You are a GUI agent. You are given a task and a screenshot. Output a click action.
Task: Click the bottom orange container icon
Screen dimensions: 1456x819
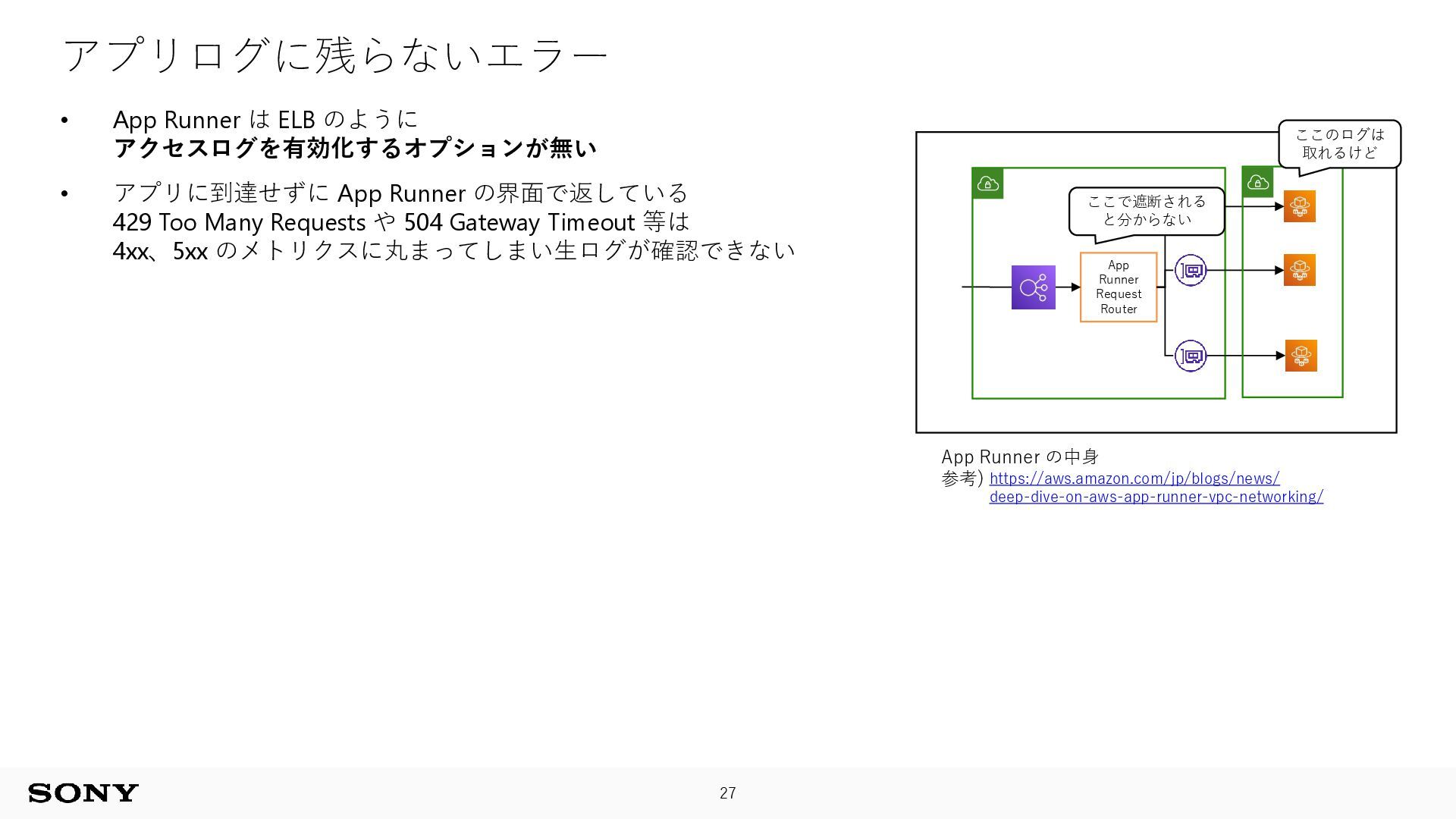[1301, 356]
